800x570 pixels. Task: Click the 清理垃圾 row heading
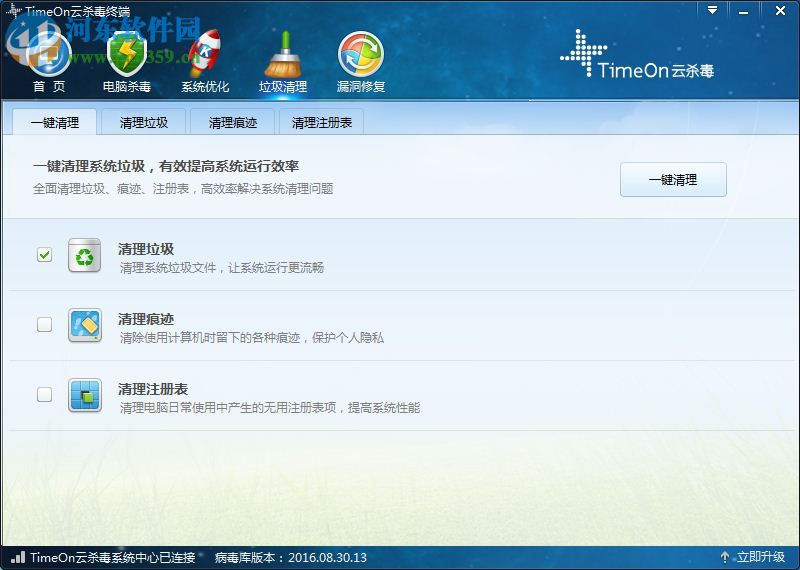pos(146,249)
